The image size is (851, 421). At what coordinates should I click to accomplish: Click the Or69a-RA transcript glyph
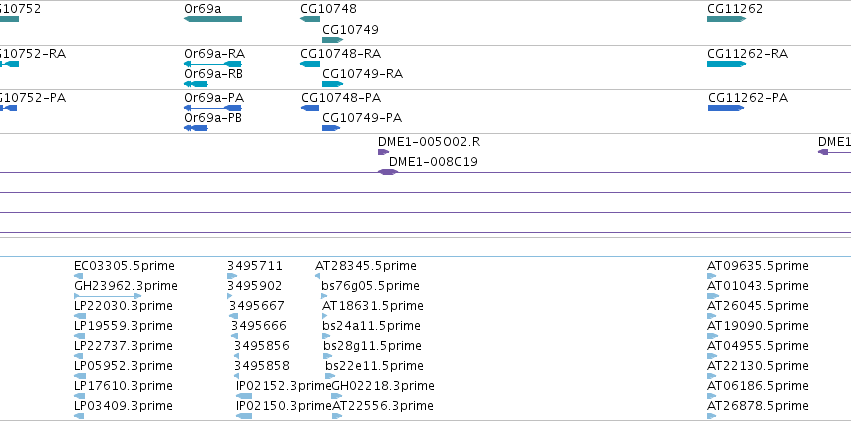(x=213, y=64)
